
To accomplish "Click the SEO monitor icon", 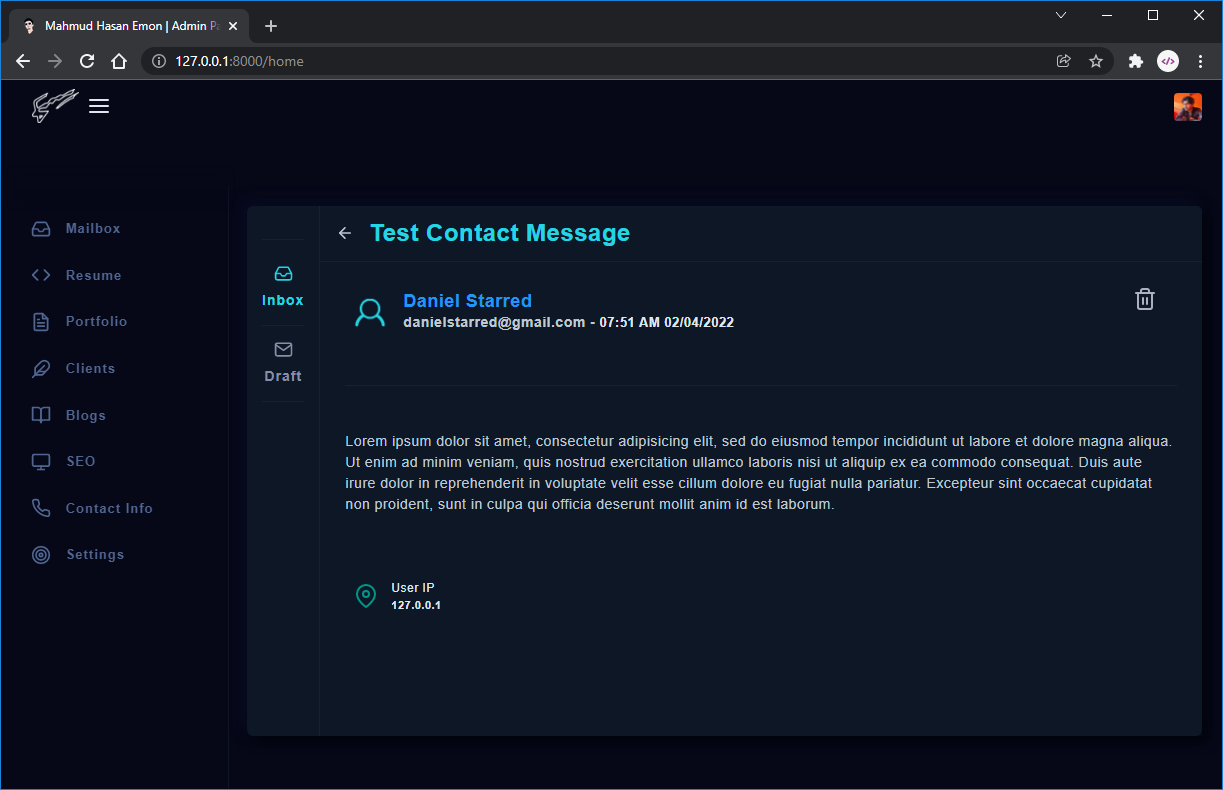I will (x=41, y=462).
